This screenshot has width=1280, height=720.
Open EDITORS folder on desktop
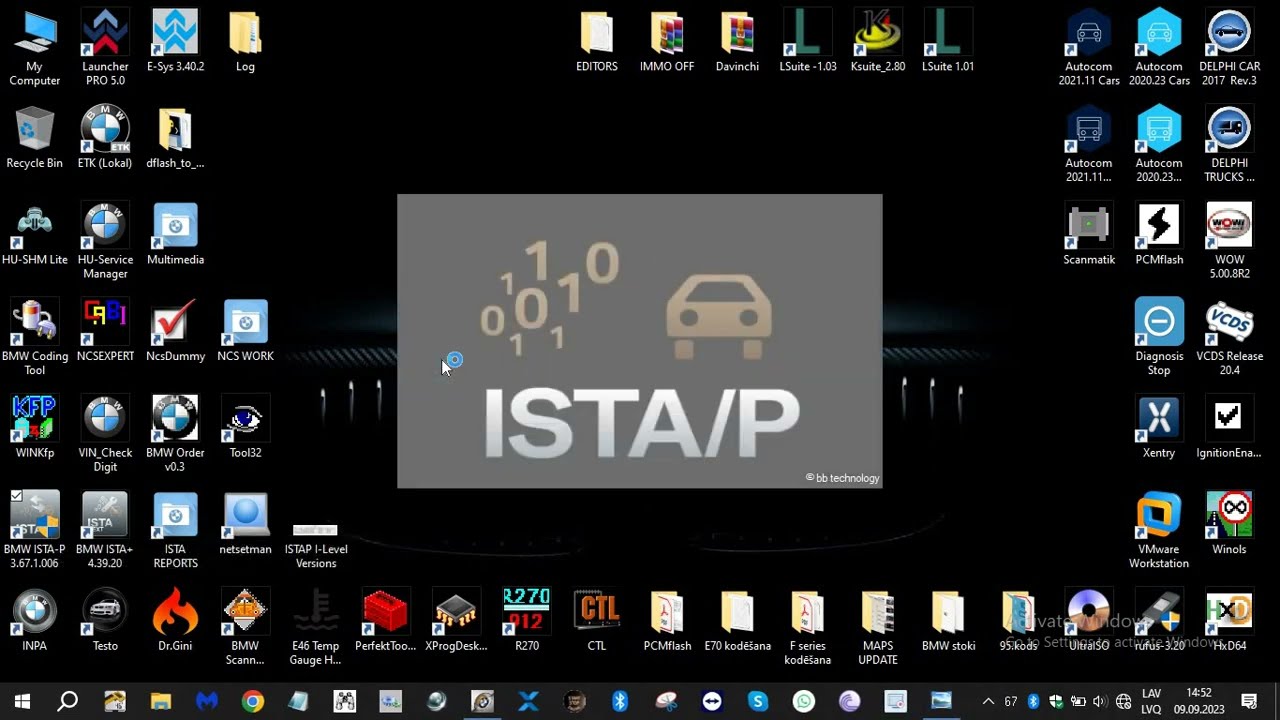pyautogui.click(x=597, y=41)
